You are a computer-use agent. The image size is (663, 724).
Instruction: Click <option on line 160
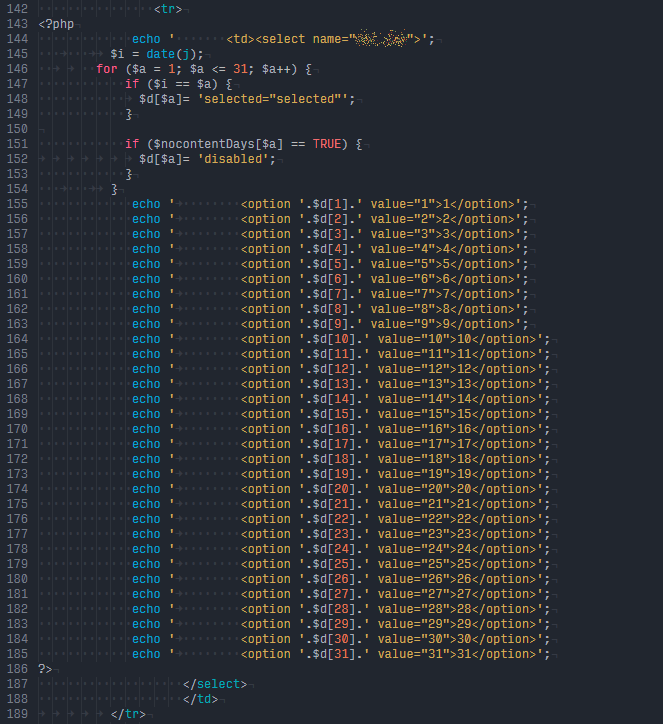click(265, 279)
